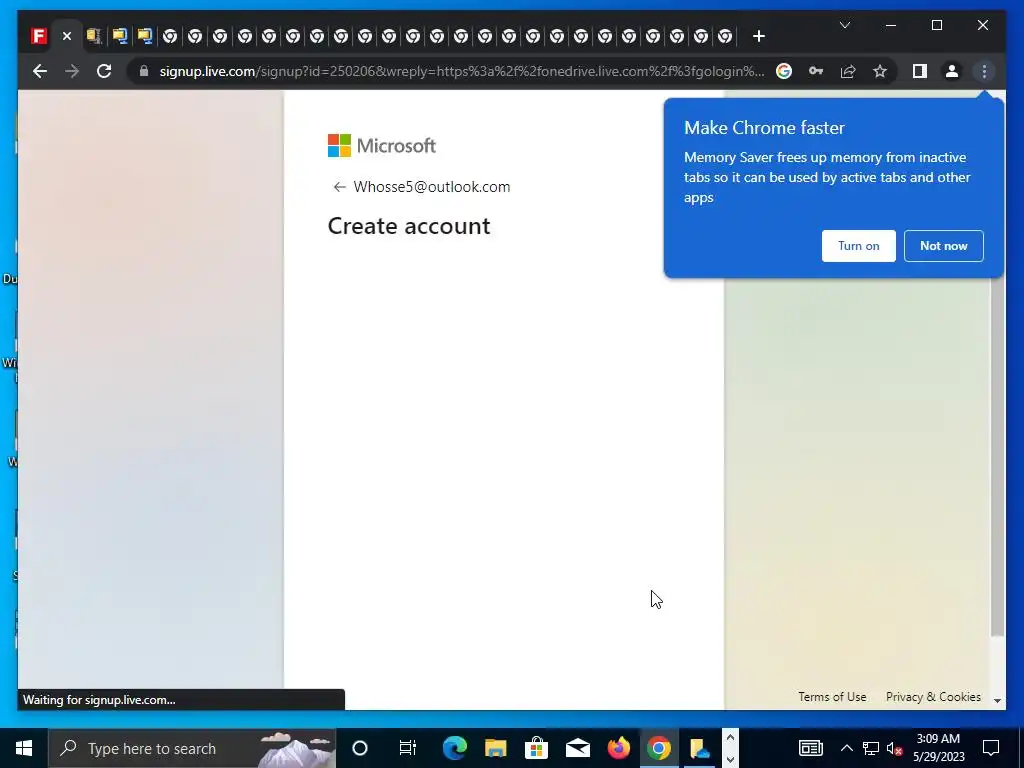Click the scrollbar down arrow at the bottom right
Image resolution: width=1024 pixels, height=768 pixels.
tap(997, 700)
